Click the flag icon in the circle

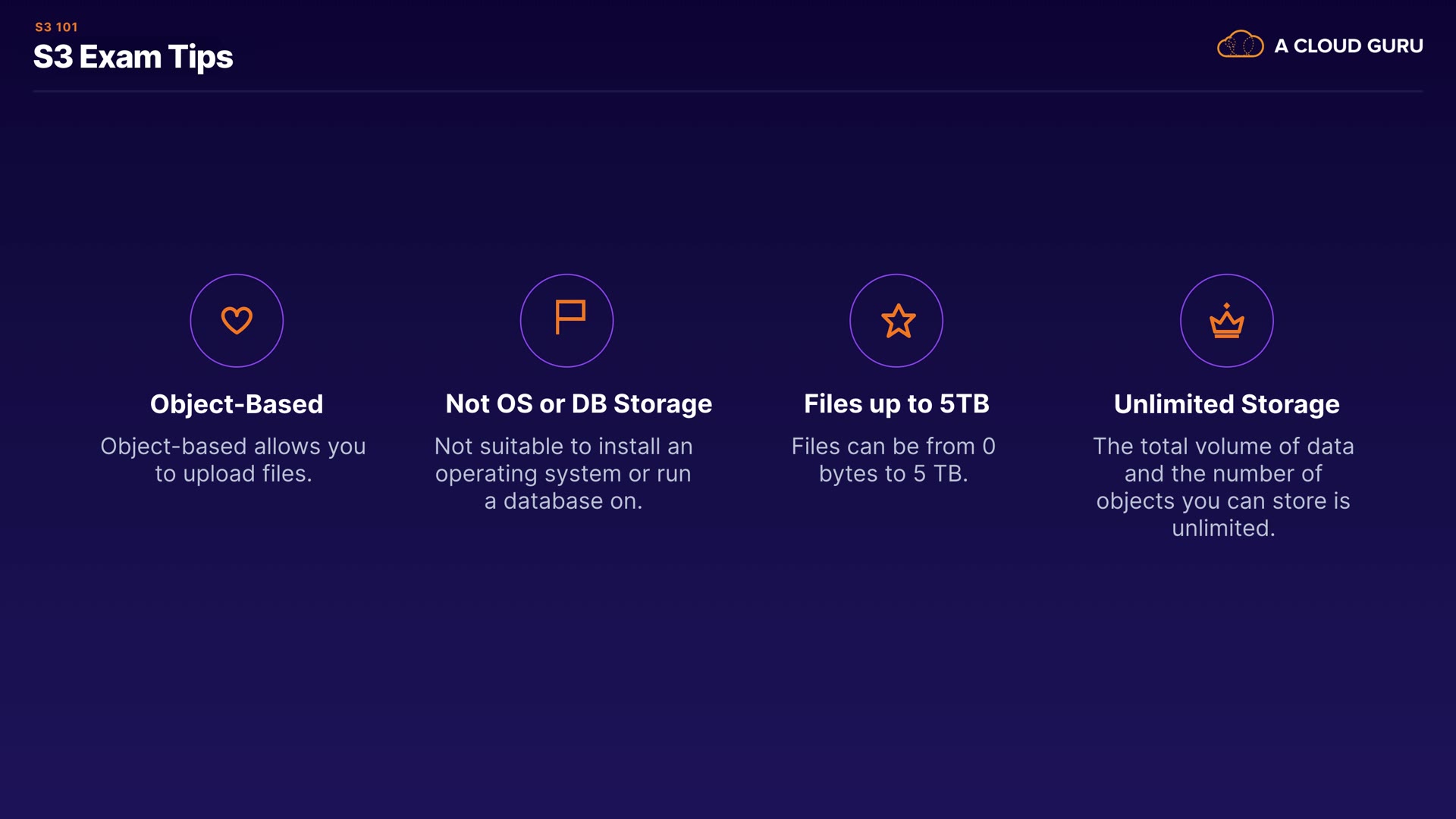569,318
